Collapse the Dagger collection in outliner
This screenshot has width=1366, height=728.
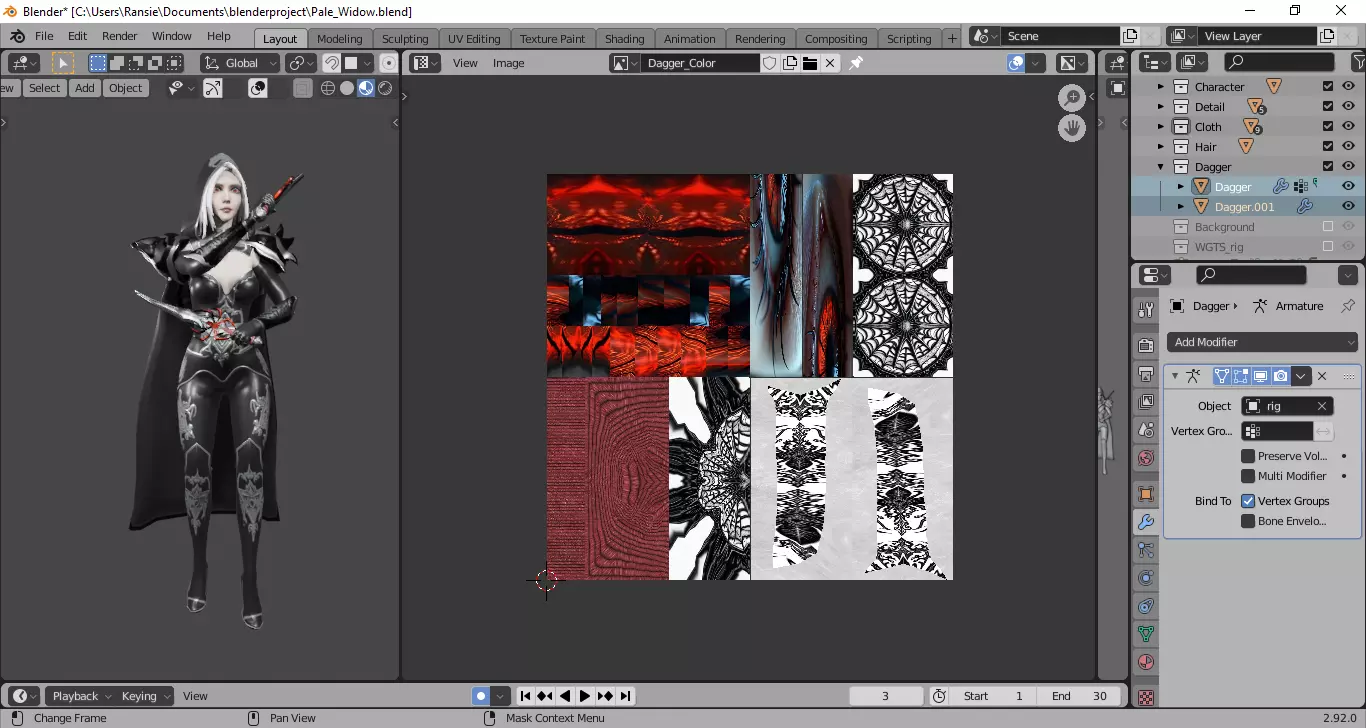tap(1161, 167)
